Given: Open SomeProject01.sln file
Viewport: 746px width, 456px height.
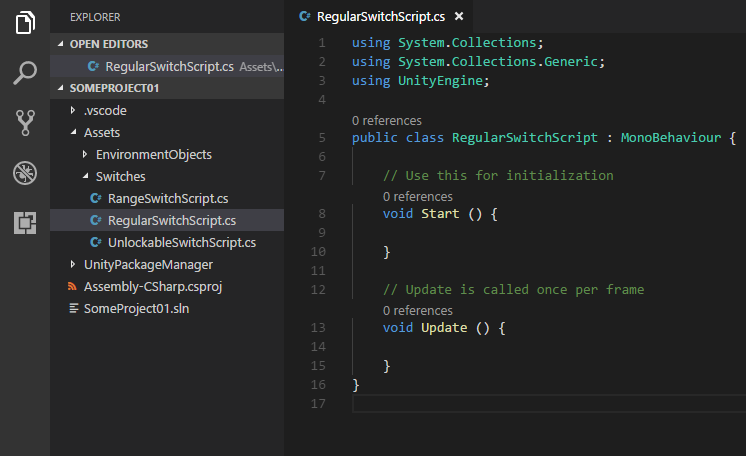Looking at the screenshot, I should click(167, 308).
